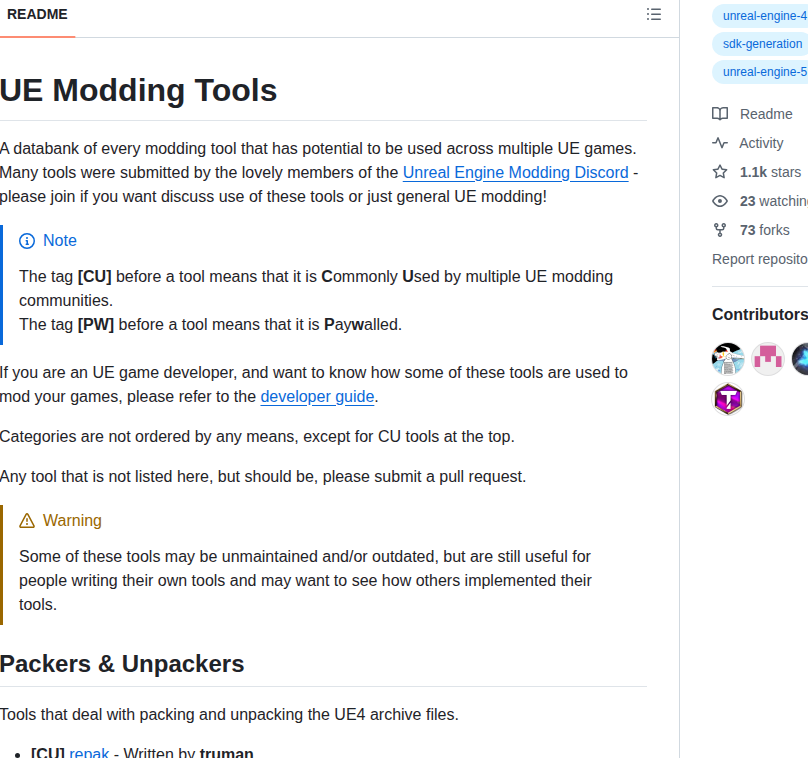Click the Note callout label
This screenshot has width=808, height=758.
[x=60, y=241]
